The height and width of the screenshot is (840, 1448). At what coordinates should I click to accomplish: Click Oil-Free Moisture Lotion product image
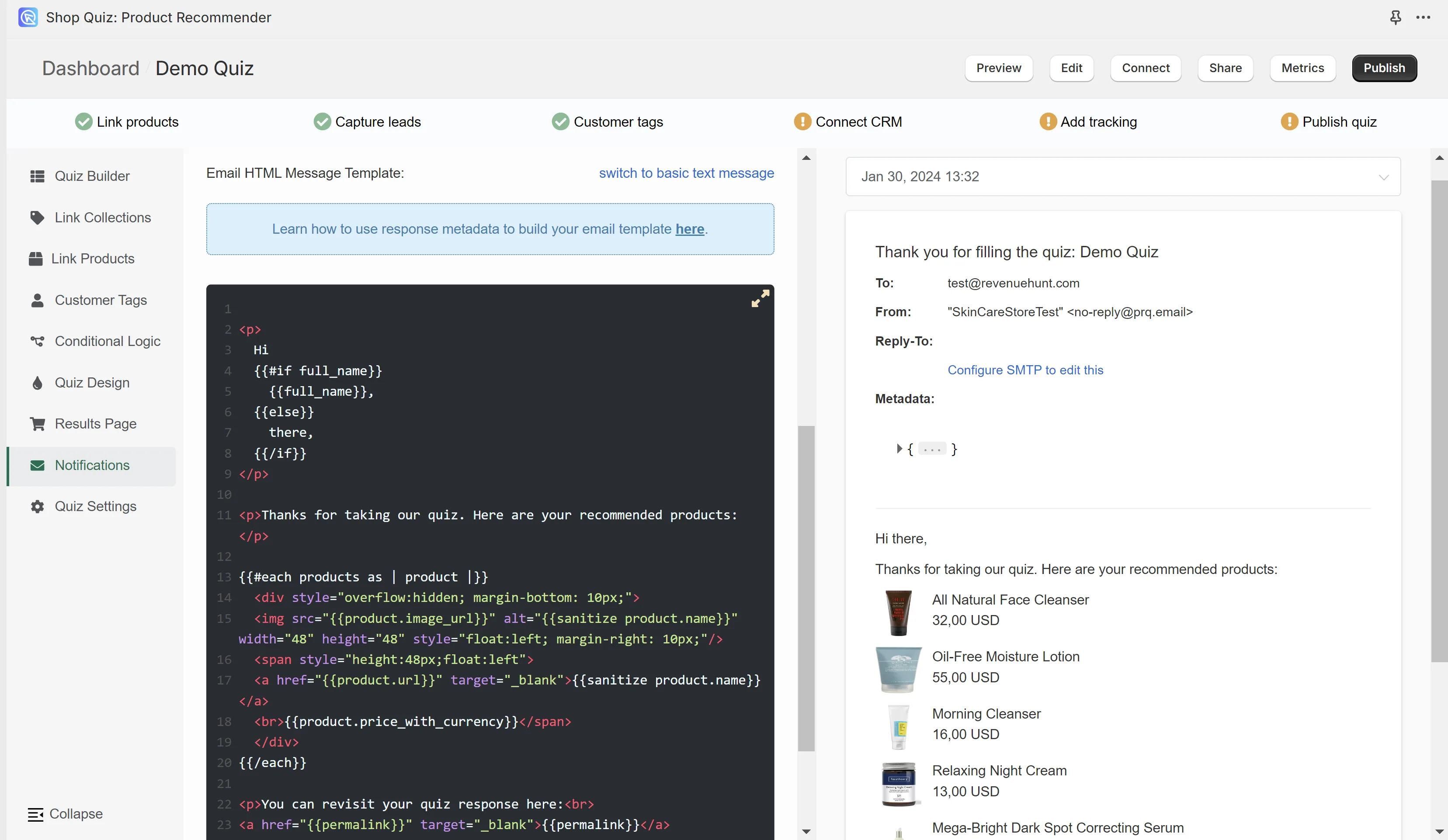click(898, 670)
